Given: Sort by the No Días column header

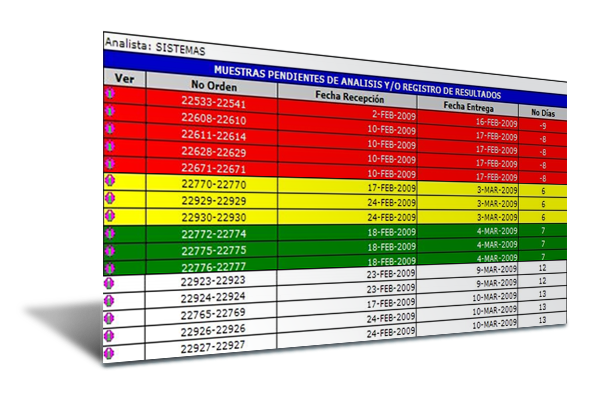Looking at the screenshot, I should (x=543, y=113).
